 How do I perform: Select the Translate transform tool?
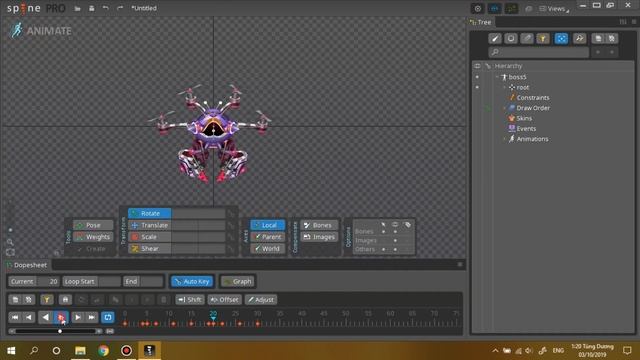(150, 225)
